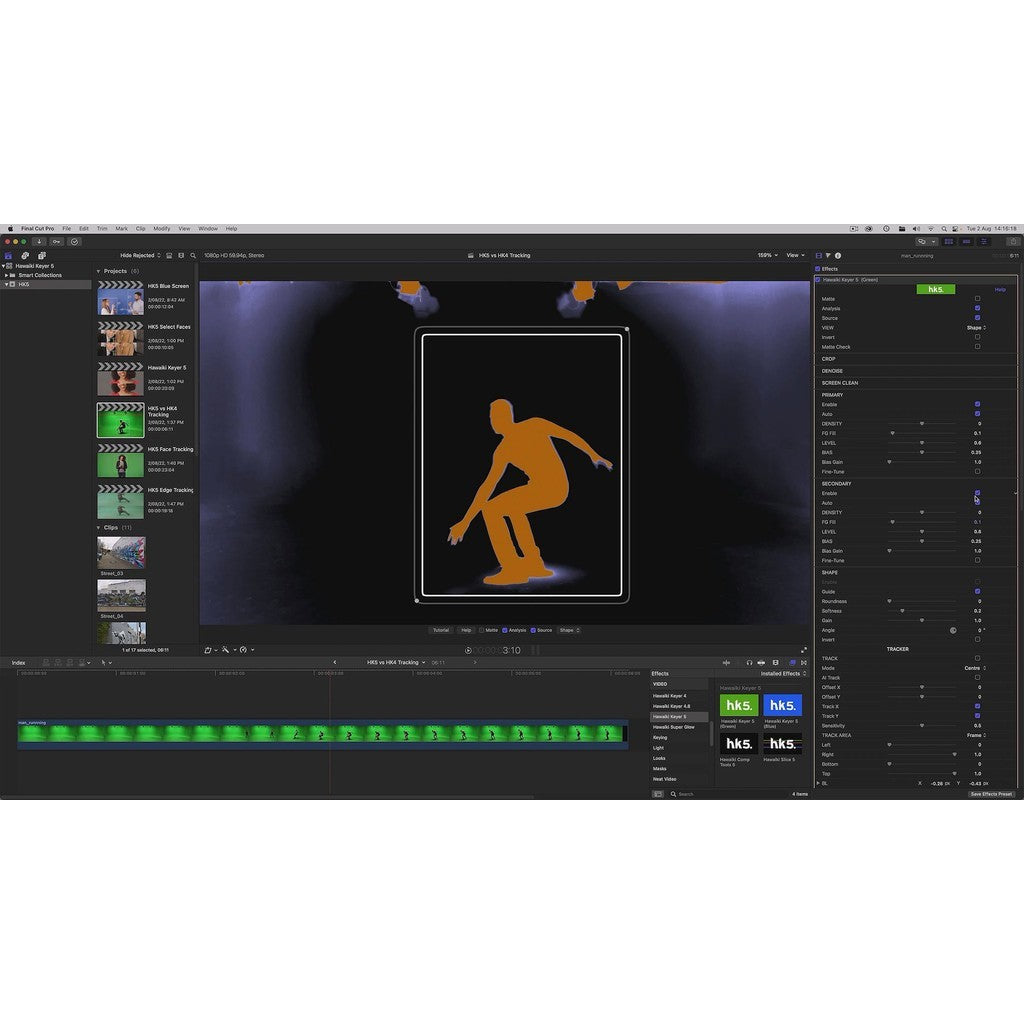
Task: Toggle the Matte checkbox in the inspector
Action: click(978, 298)
